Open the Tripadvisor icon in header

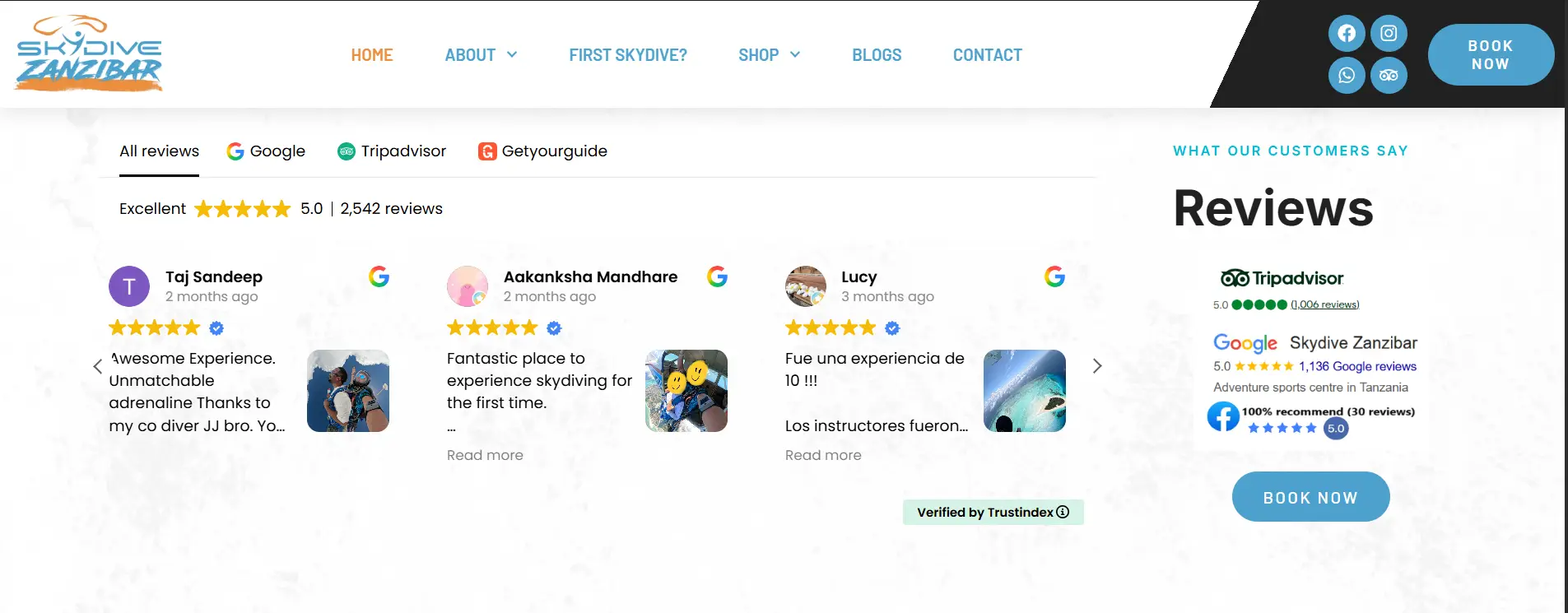click(x=1389, y=76)
